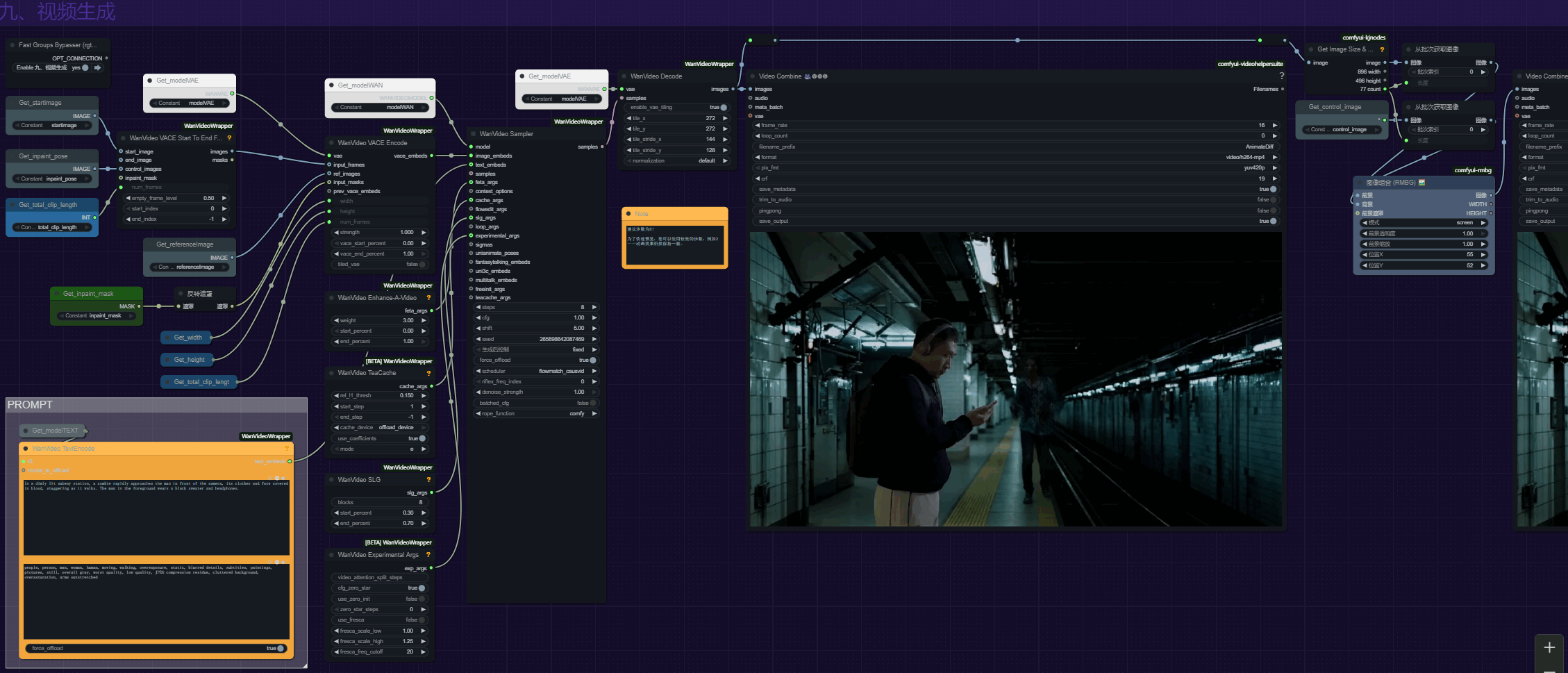Click the Get_modelWAN constant selector
This screenshot has width=1568, height=673.
[380, 108]
